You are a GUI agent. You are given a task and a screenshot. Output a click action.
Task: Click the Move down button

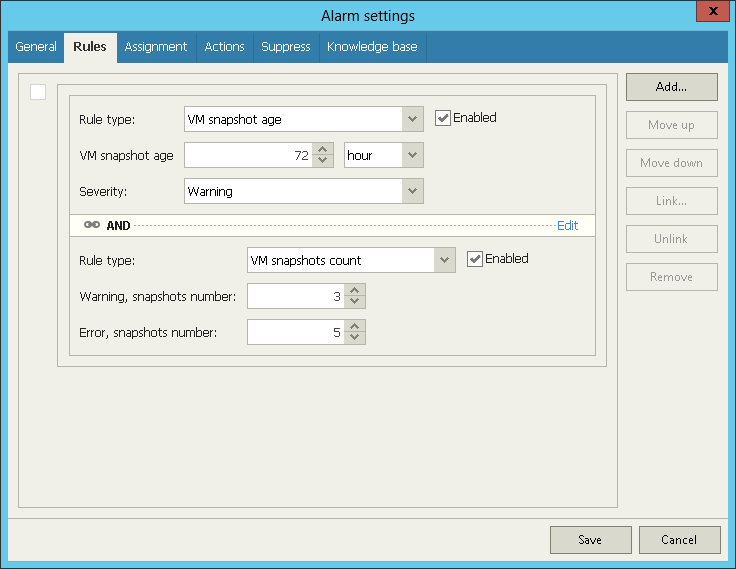click(672, 163)
